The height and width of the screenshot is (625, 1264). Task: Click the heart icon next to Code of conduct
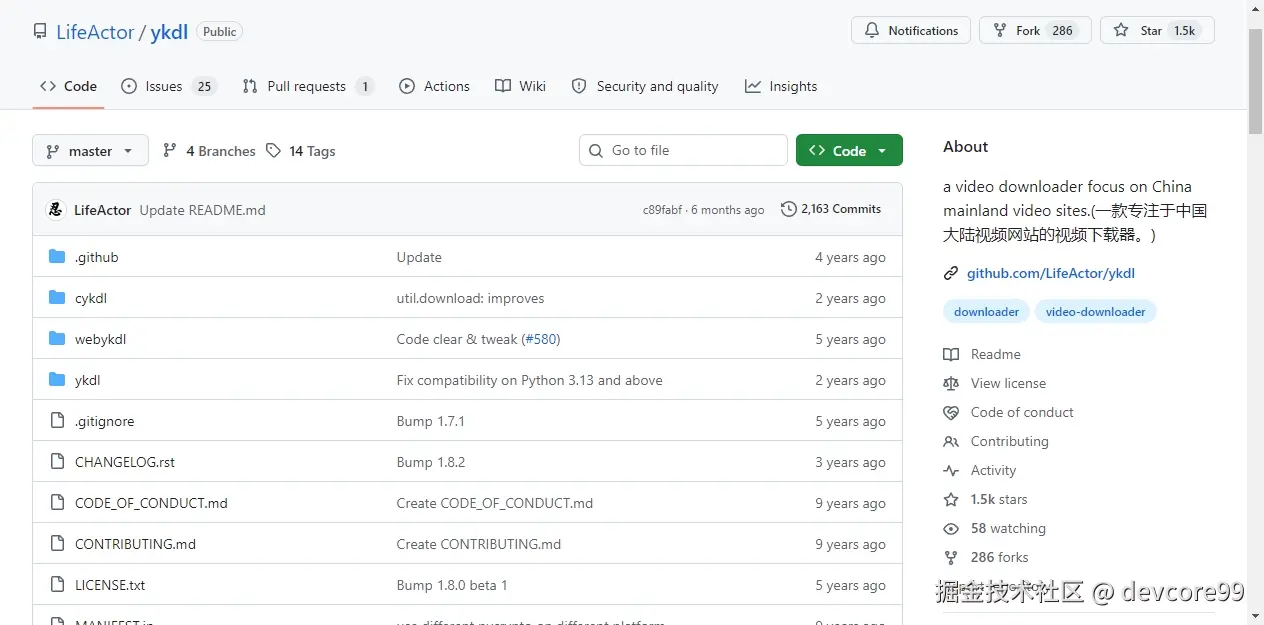point(951,412)
